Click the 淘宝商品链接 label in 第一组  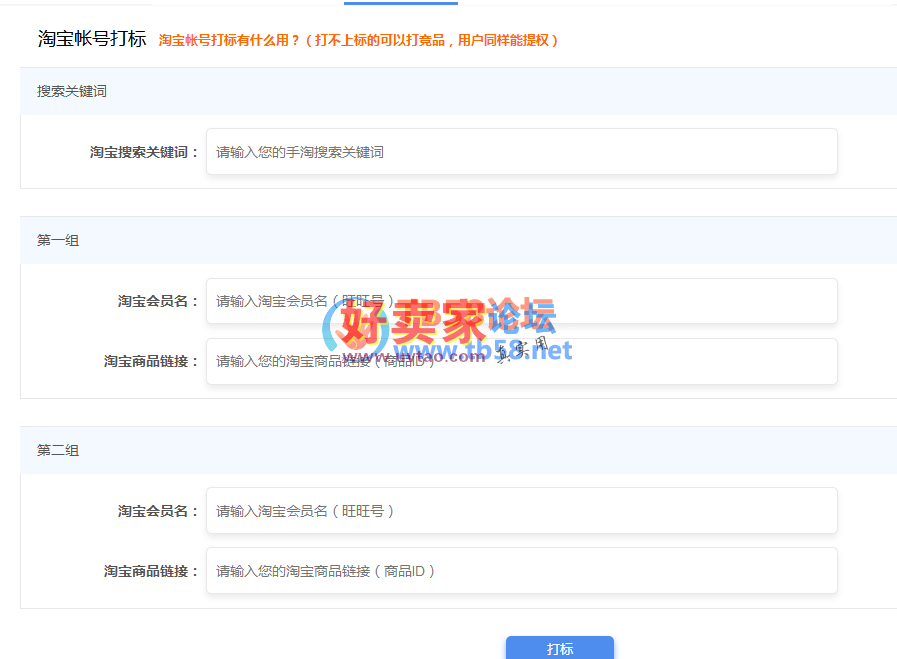click(151, 361)
